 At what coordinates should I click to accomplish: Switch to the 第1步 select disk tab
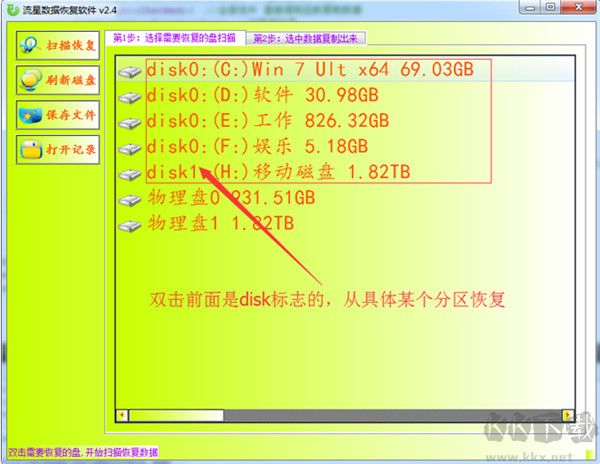(x=174, y=38)
